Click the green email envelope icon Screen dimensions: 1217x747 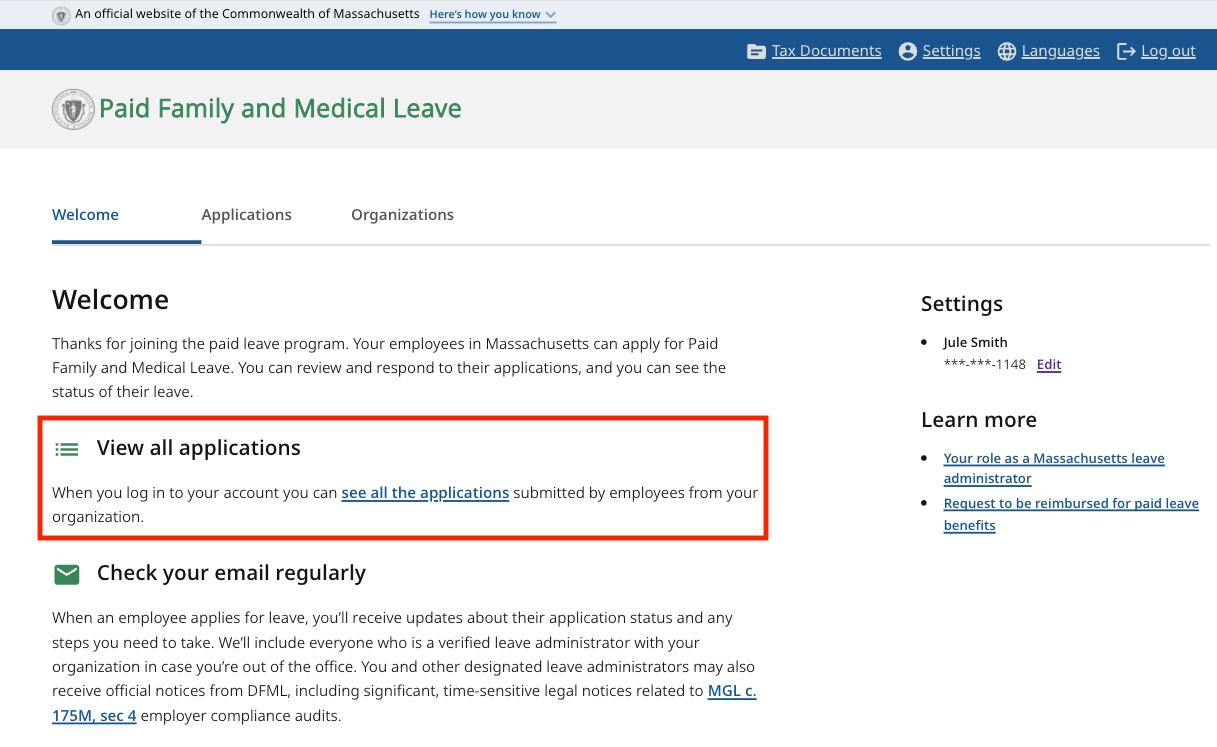67,574
